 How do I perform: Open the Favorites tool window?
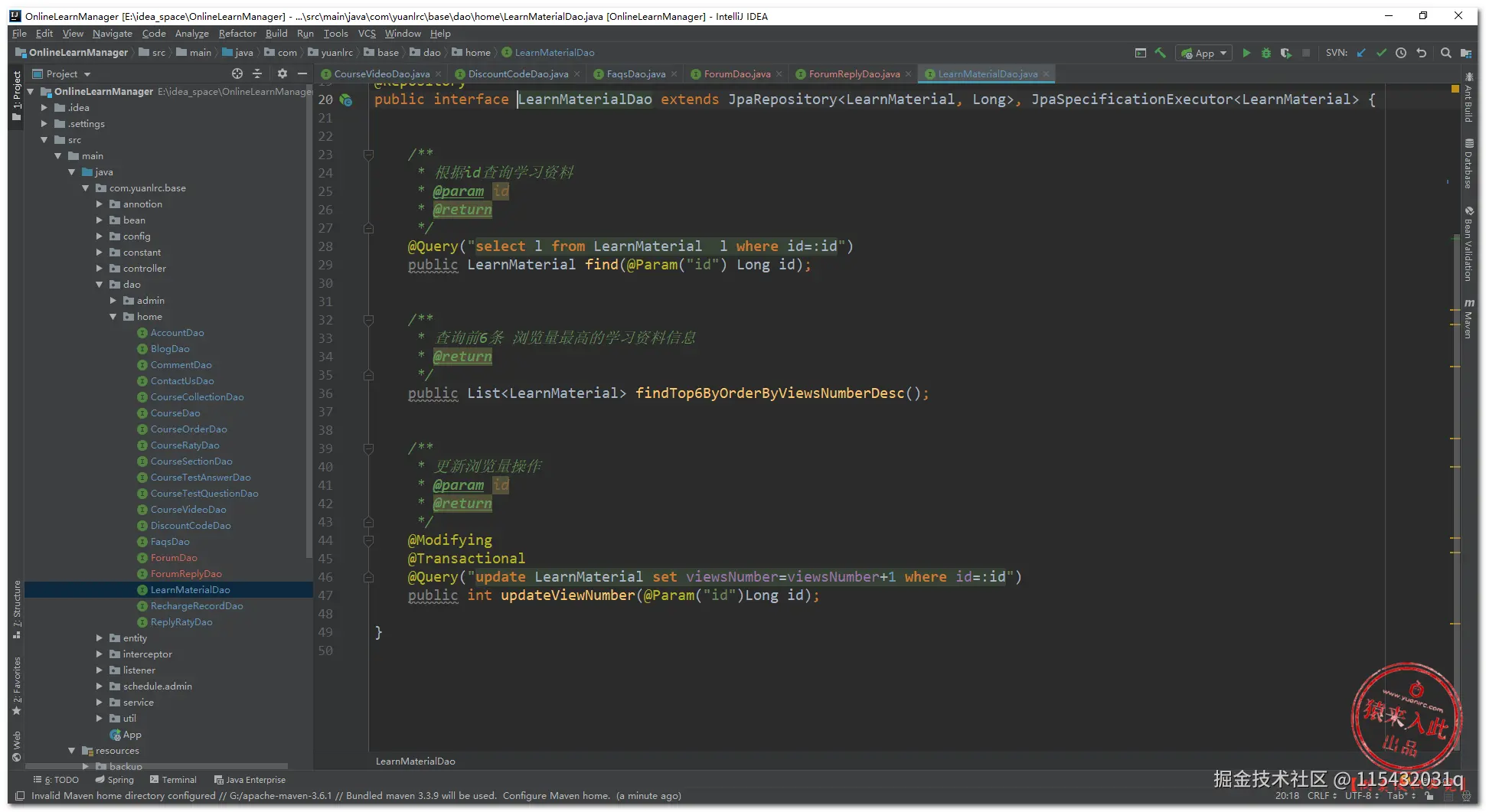click(17, 686)
